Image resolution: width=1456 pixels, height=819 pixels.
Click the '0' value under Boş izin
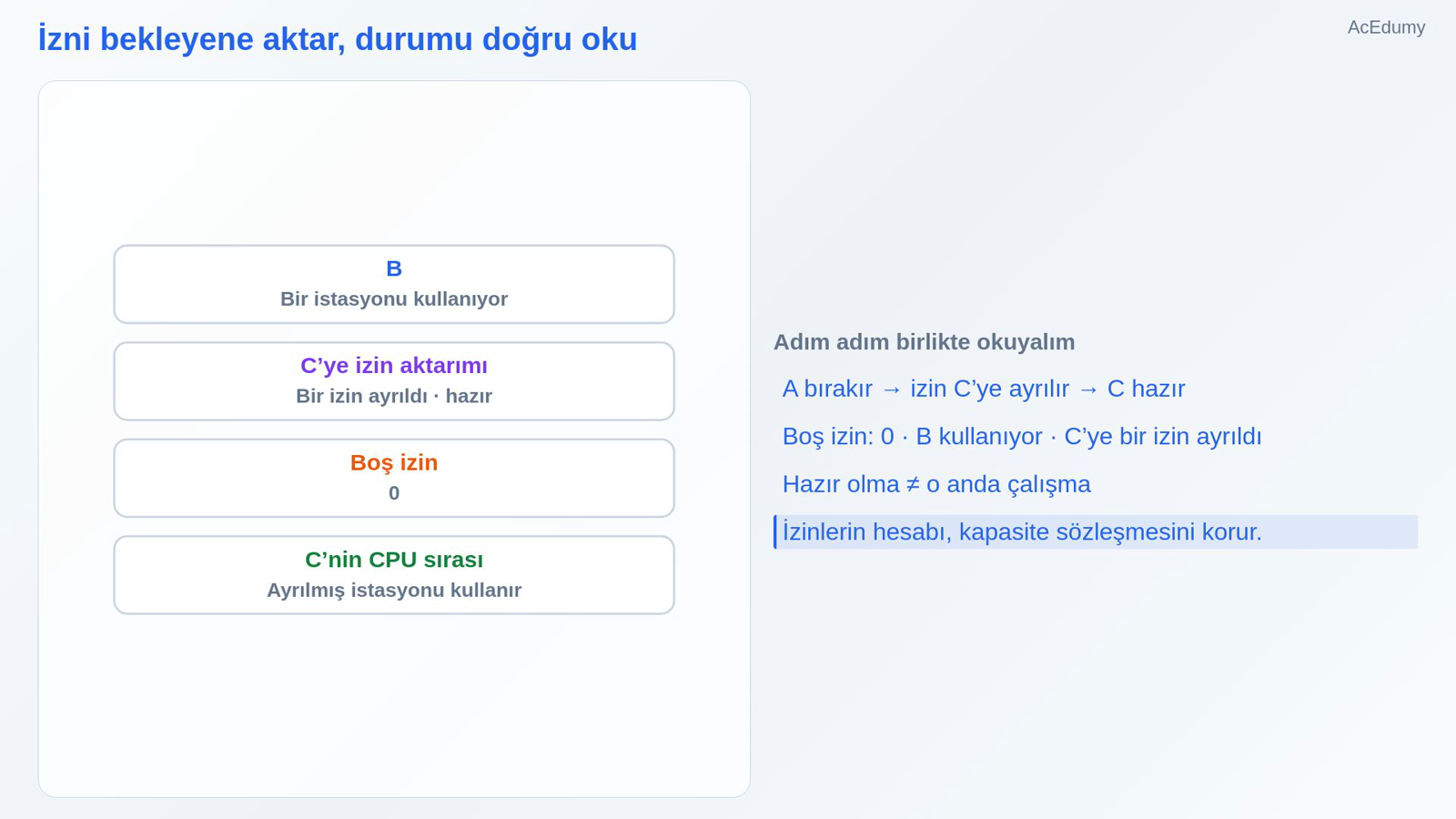coord(394,493)
